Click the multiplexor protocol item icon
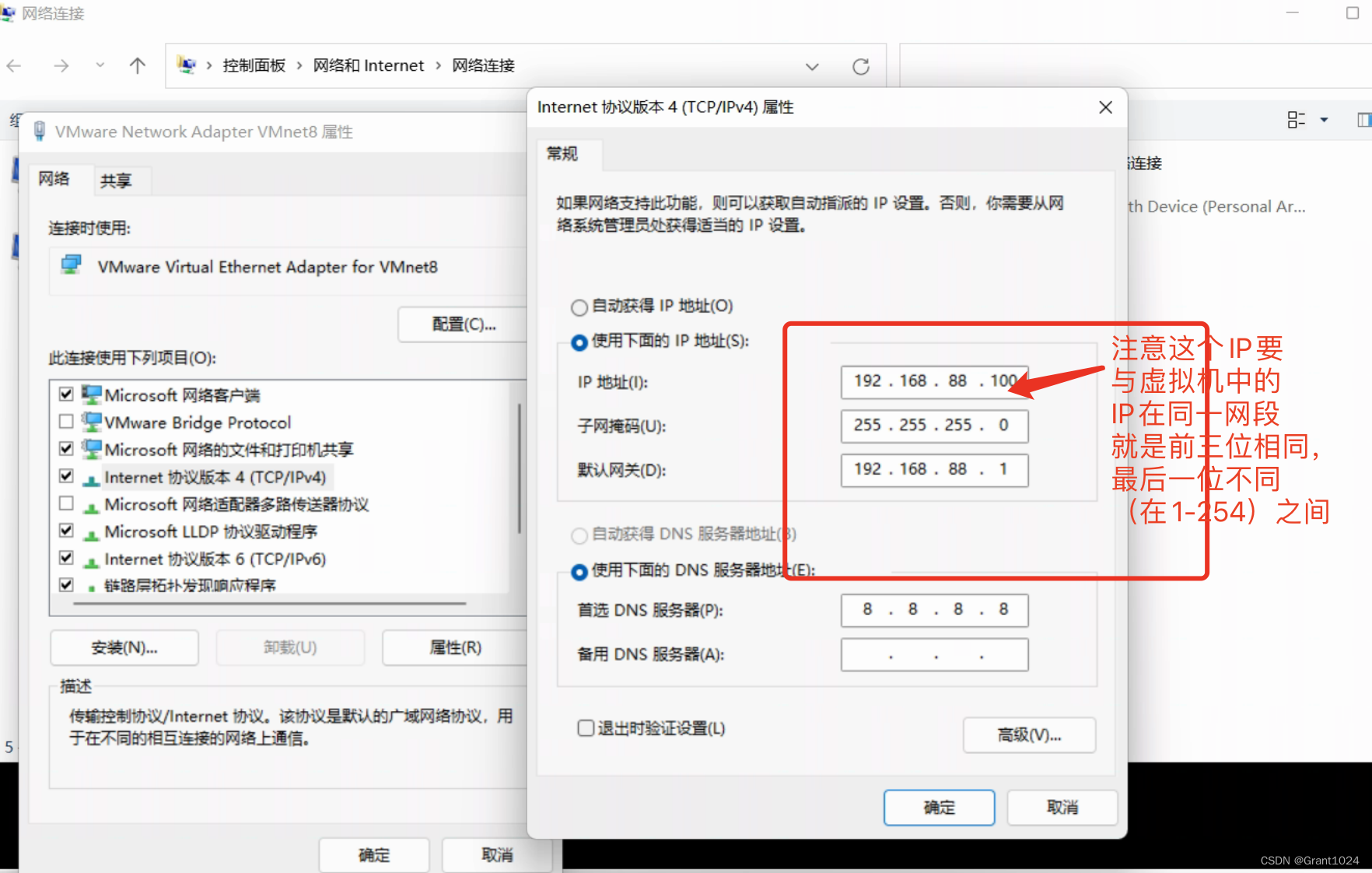Image resolution: width=1372 pixels, height=873 pixels. [x=92, y=507]
